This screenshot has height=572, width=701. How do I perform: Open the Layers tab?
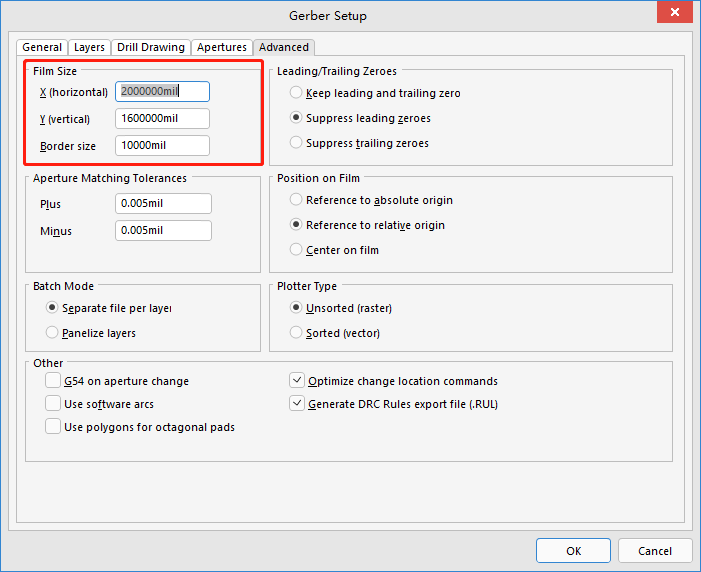(89, 47)
